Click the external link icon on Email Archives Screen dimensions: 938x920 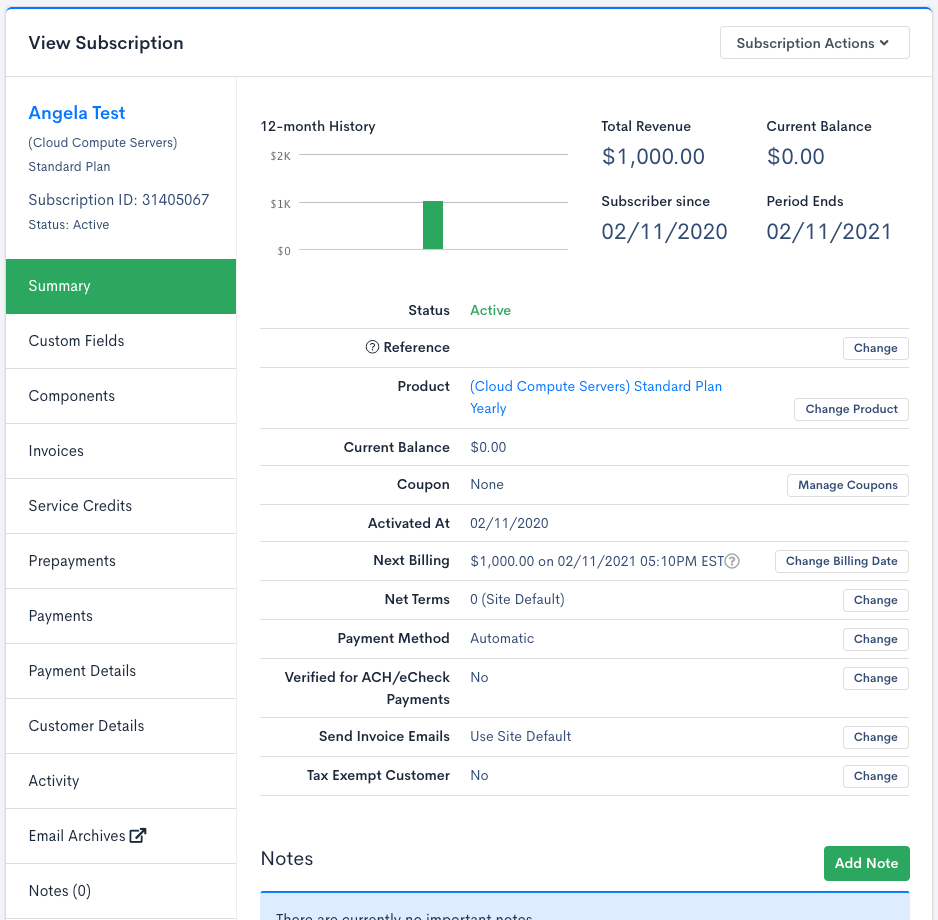pos(138,836)
